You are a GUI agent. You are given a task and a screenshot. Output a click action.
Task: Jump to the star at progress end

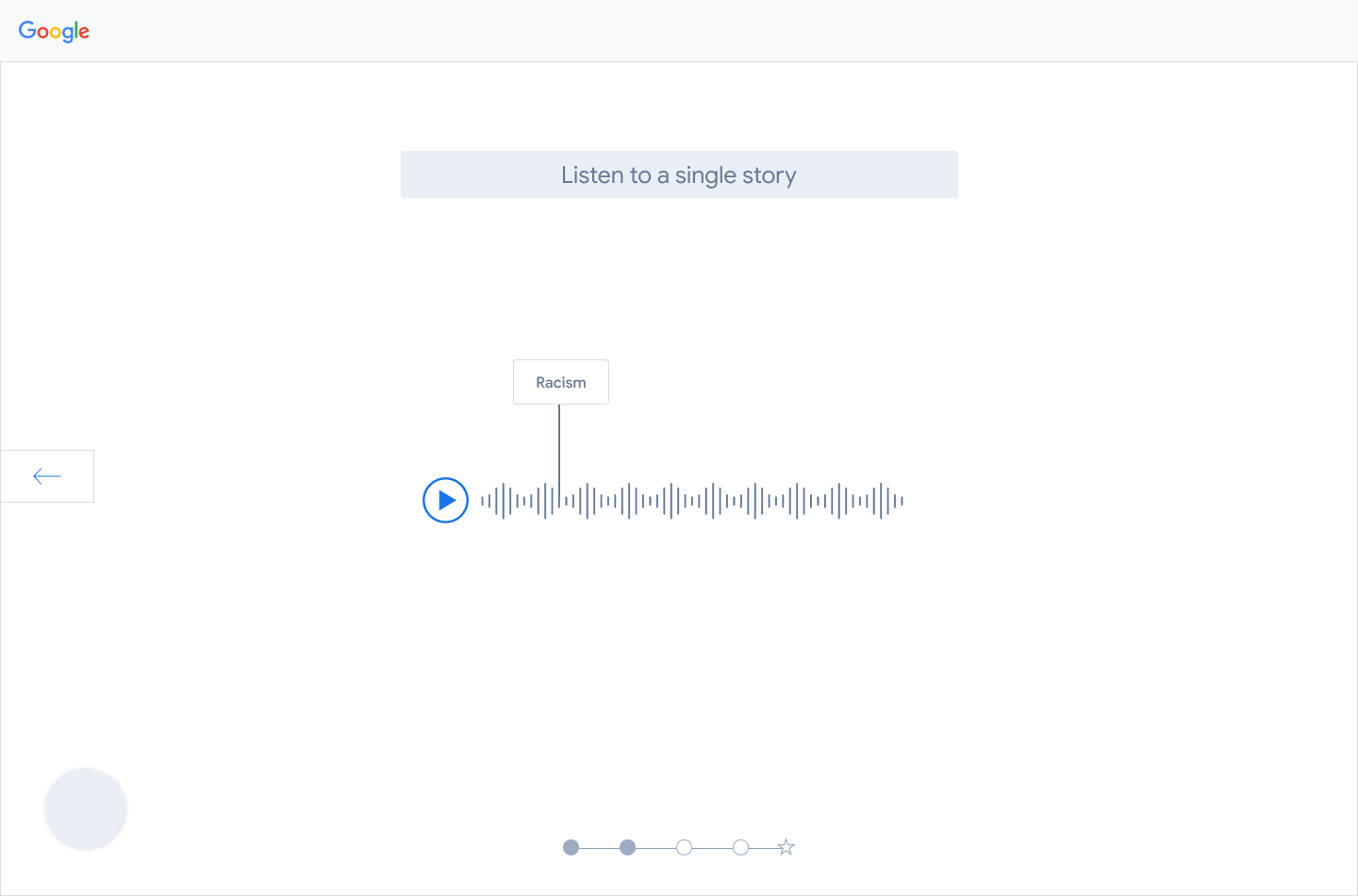pyautogui.click(x=786, y=848)
